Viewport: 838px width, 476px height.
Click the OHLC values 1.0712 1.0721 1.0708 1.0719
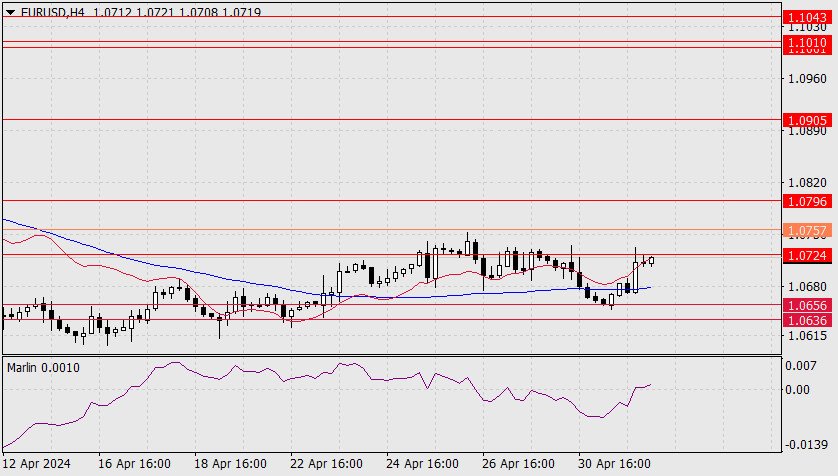[177, 12]
